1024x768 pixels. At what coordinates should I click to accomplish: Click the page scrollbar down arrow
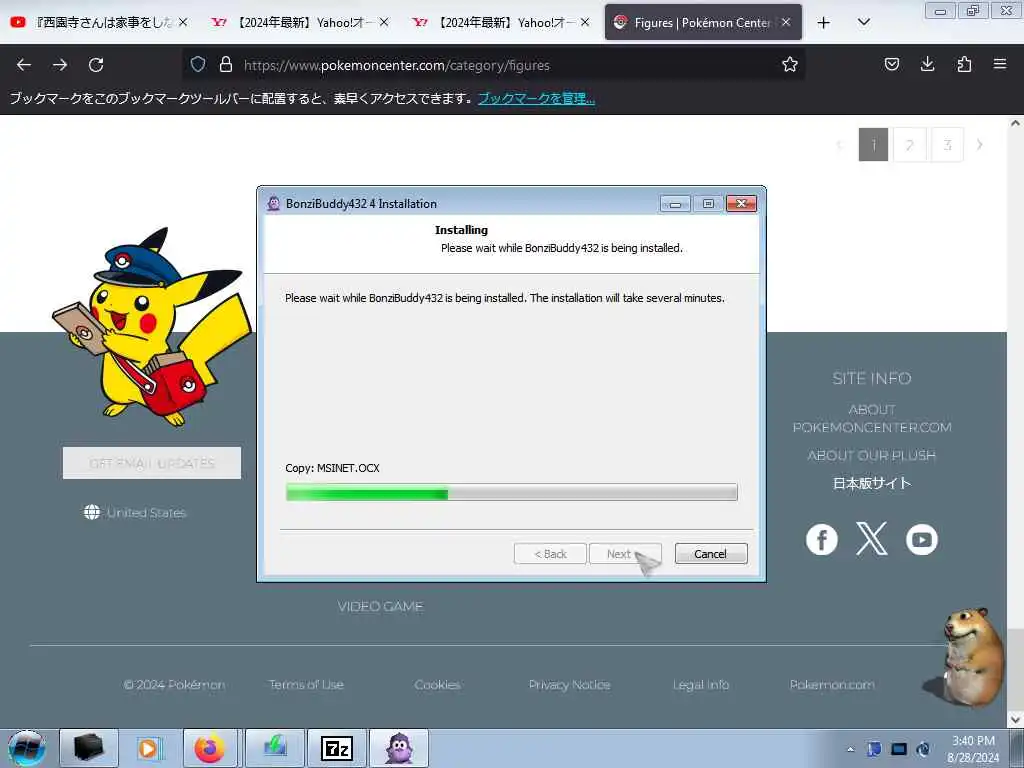pyautogui.click(x=1015, y=719)
